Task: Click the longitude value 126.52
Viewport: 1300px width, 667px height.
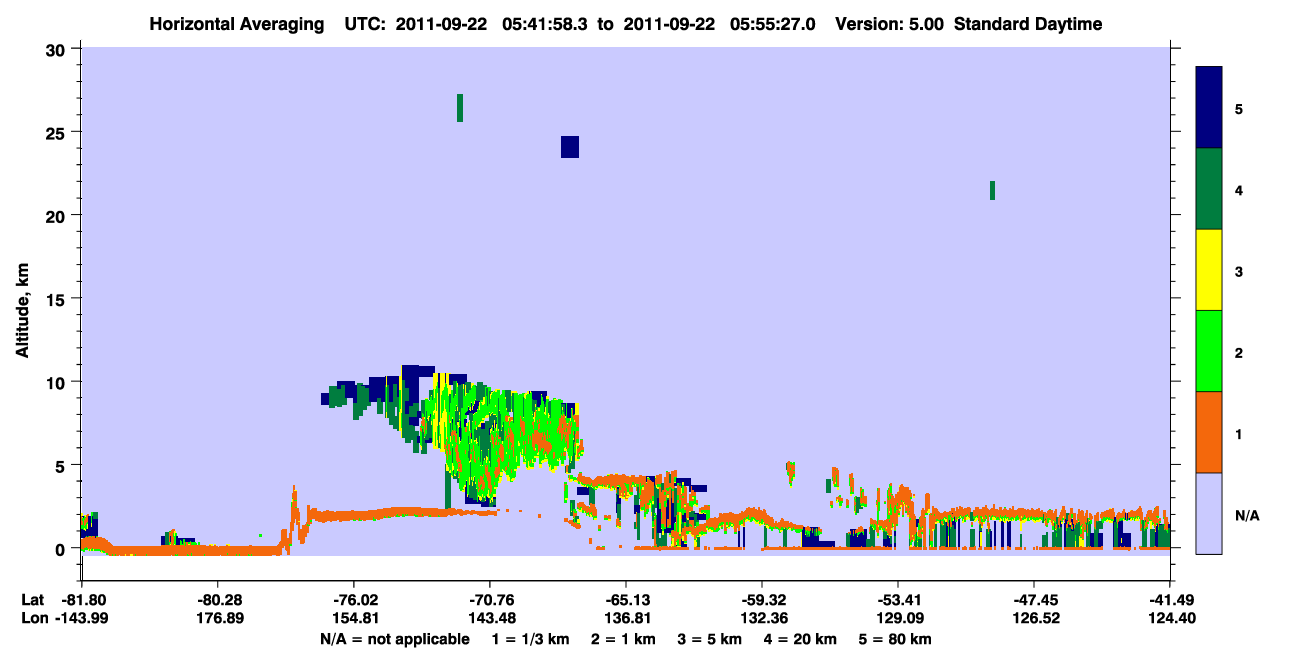Action: pos(1034,618)
